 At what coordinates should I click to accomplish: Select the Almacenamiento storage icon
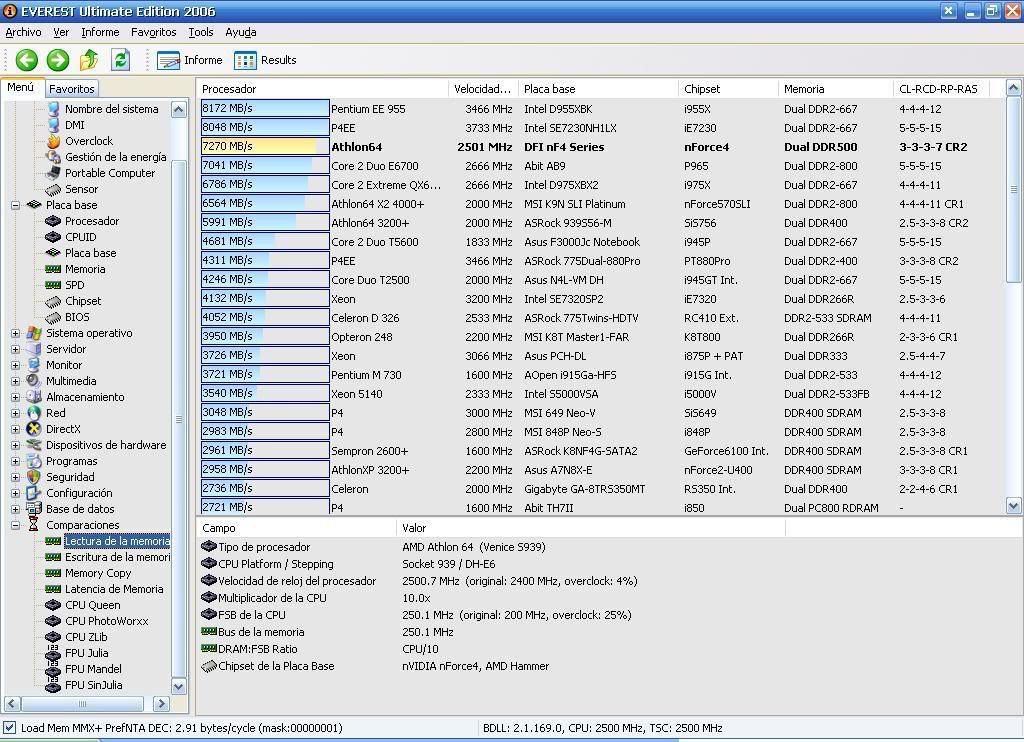(34, 397)
